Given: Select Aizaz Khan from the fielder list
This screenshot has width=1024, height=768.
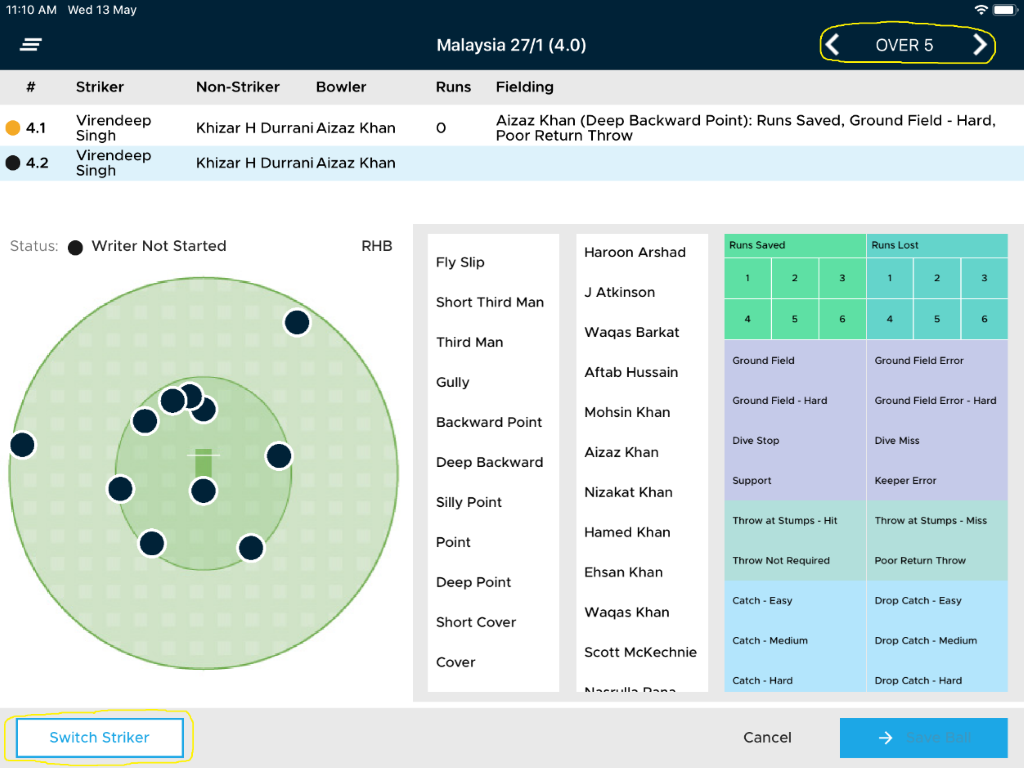Looking at the screenshot, I should [621, 452].
